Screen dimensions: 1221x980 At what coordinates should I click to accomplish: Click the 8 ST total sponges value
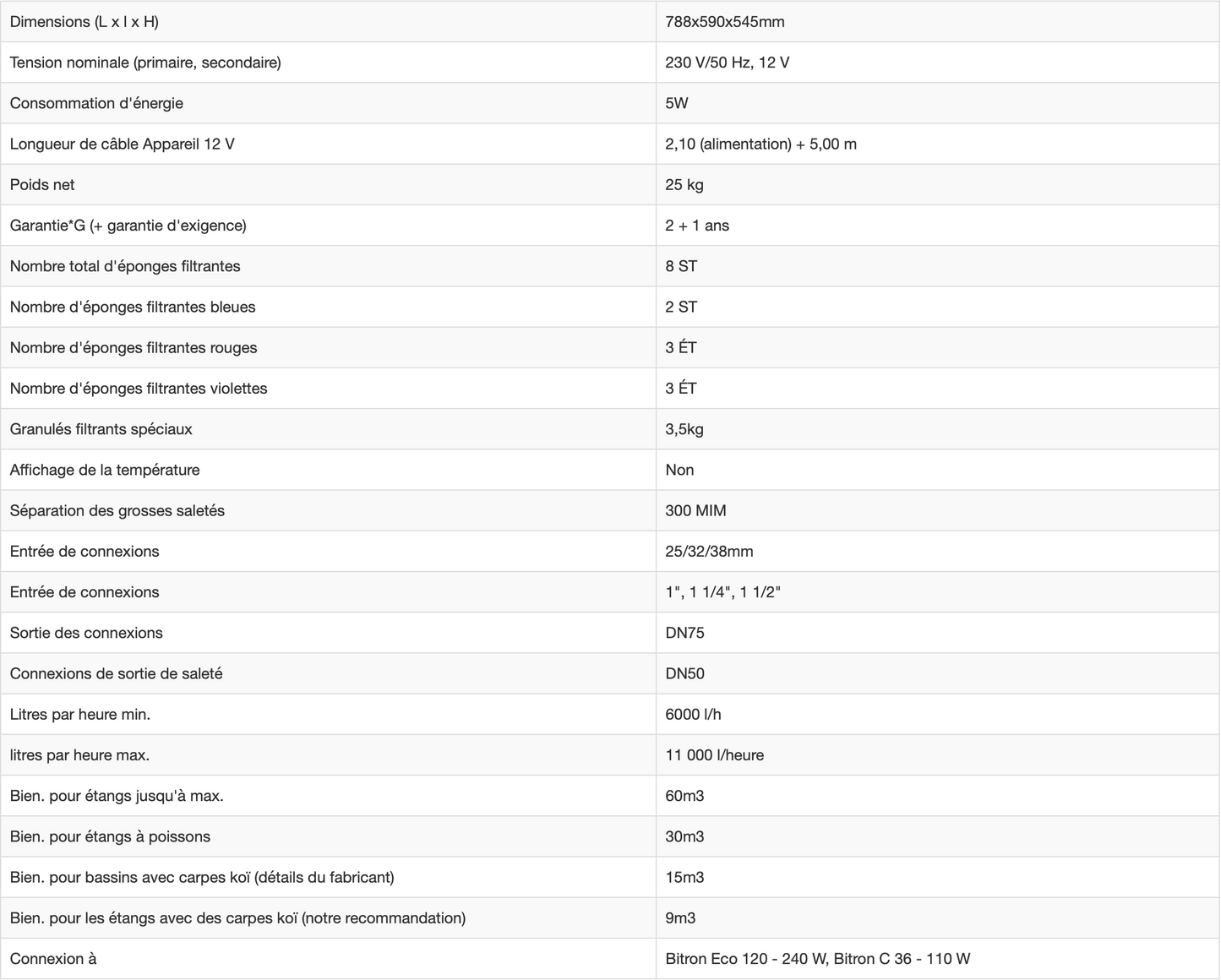point(680,266)
